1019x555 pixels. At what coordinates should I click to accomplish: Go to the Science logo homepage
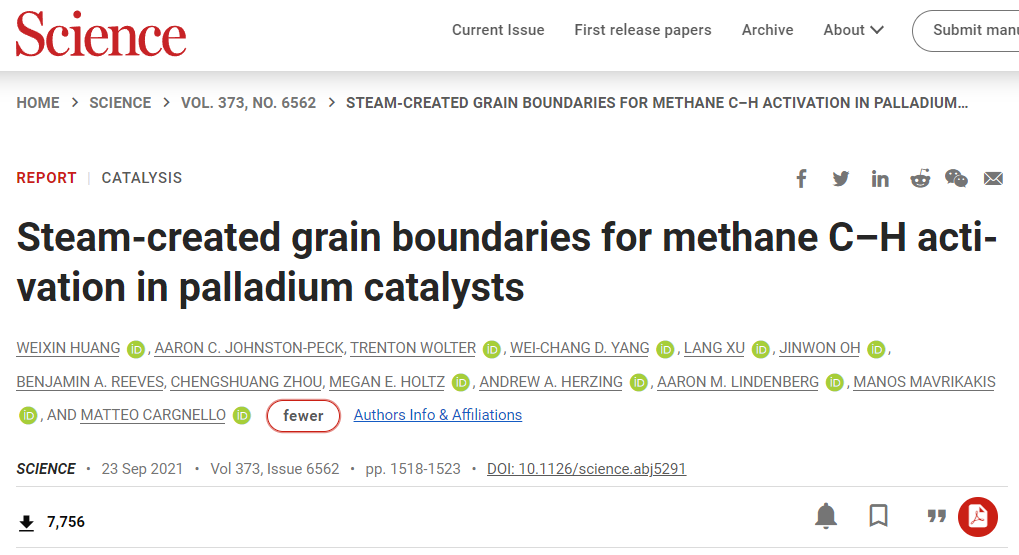pos(101,34)
